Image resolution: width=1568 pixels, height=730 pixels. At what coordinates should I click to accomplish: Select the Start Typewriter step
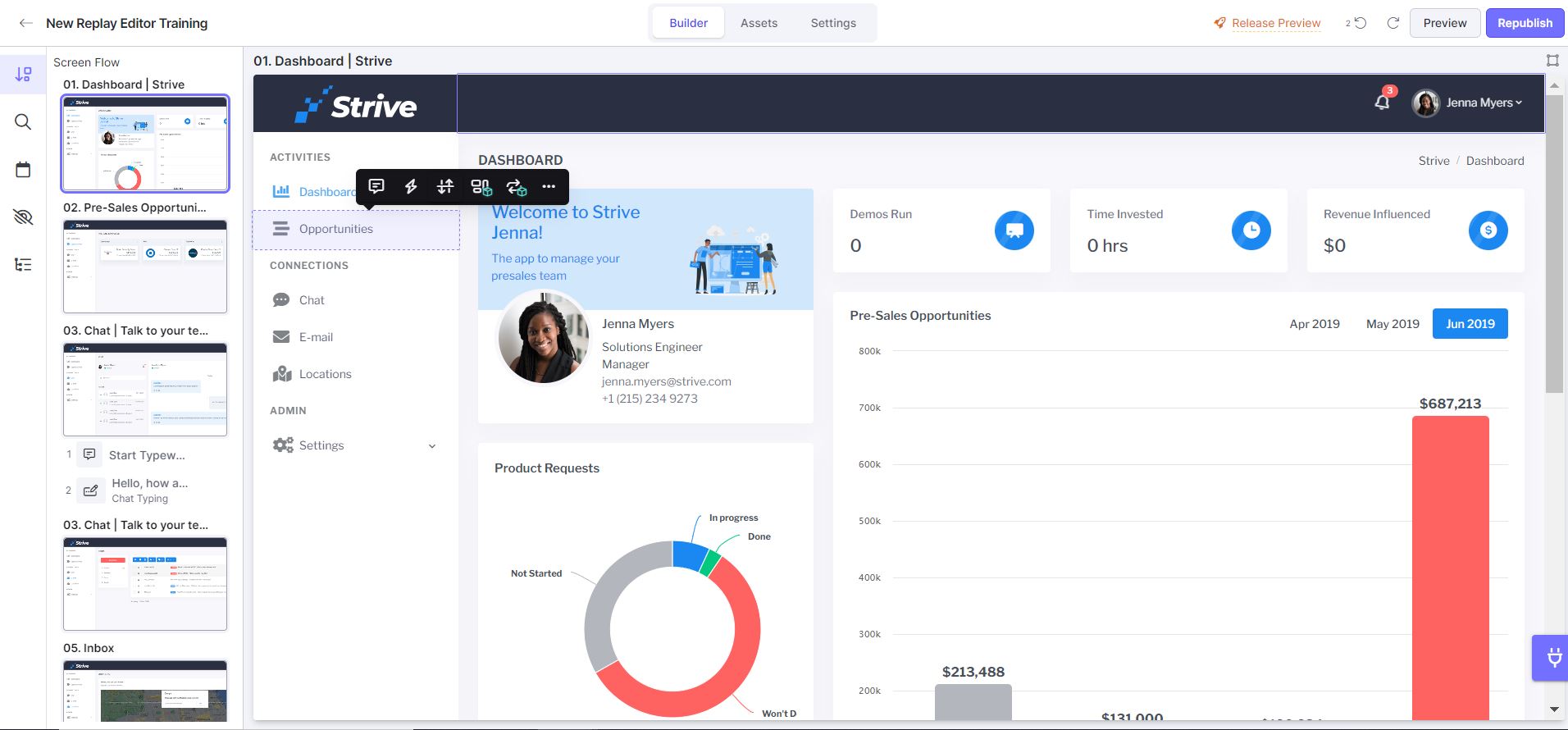tap(146, 455)
